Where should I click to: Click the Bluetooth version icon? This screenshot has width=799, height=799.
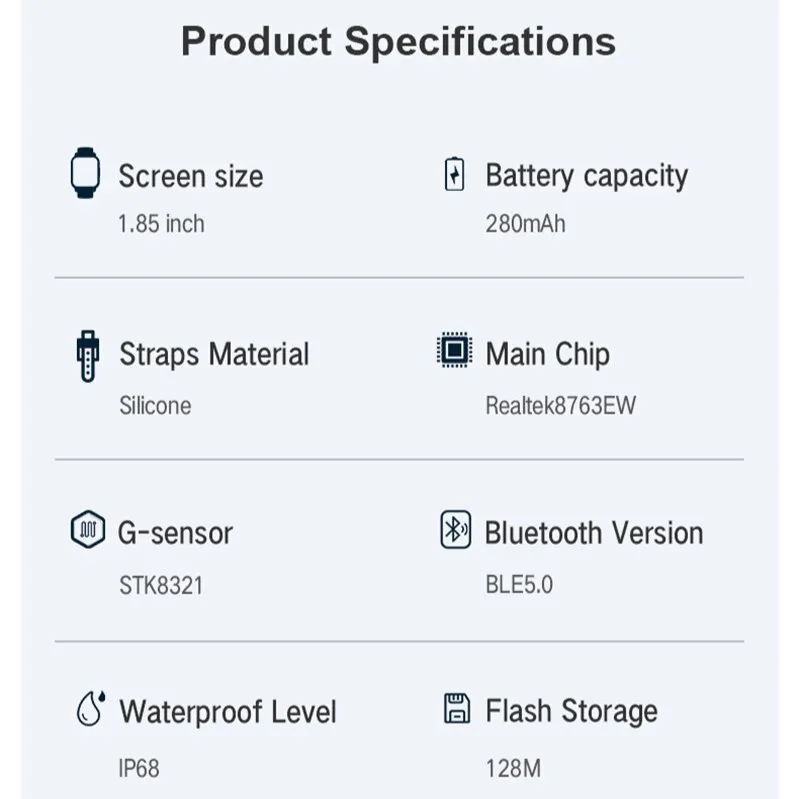455,530
